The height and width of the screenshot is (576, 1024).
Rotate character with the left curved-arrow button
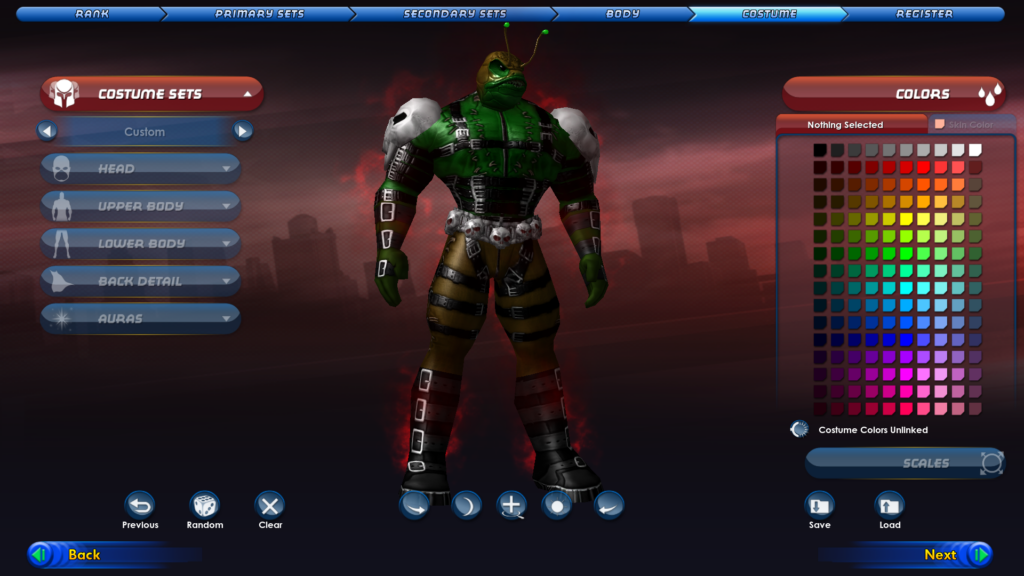[414, 504]
